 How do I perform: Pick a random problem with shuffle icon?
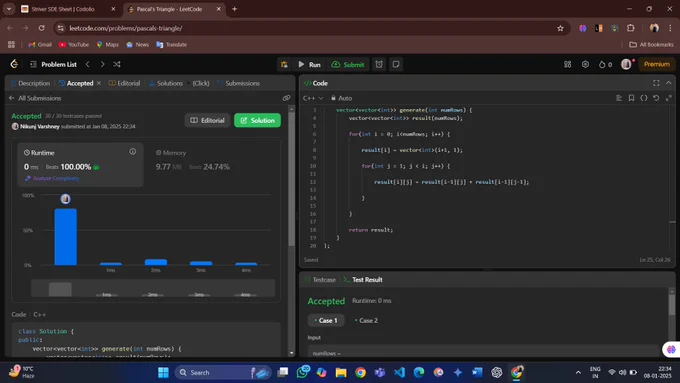click(117, 64)
